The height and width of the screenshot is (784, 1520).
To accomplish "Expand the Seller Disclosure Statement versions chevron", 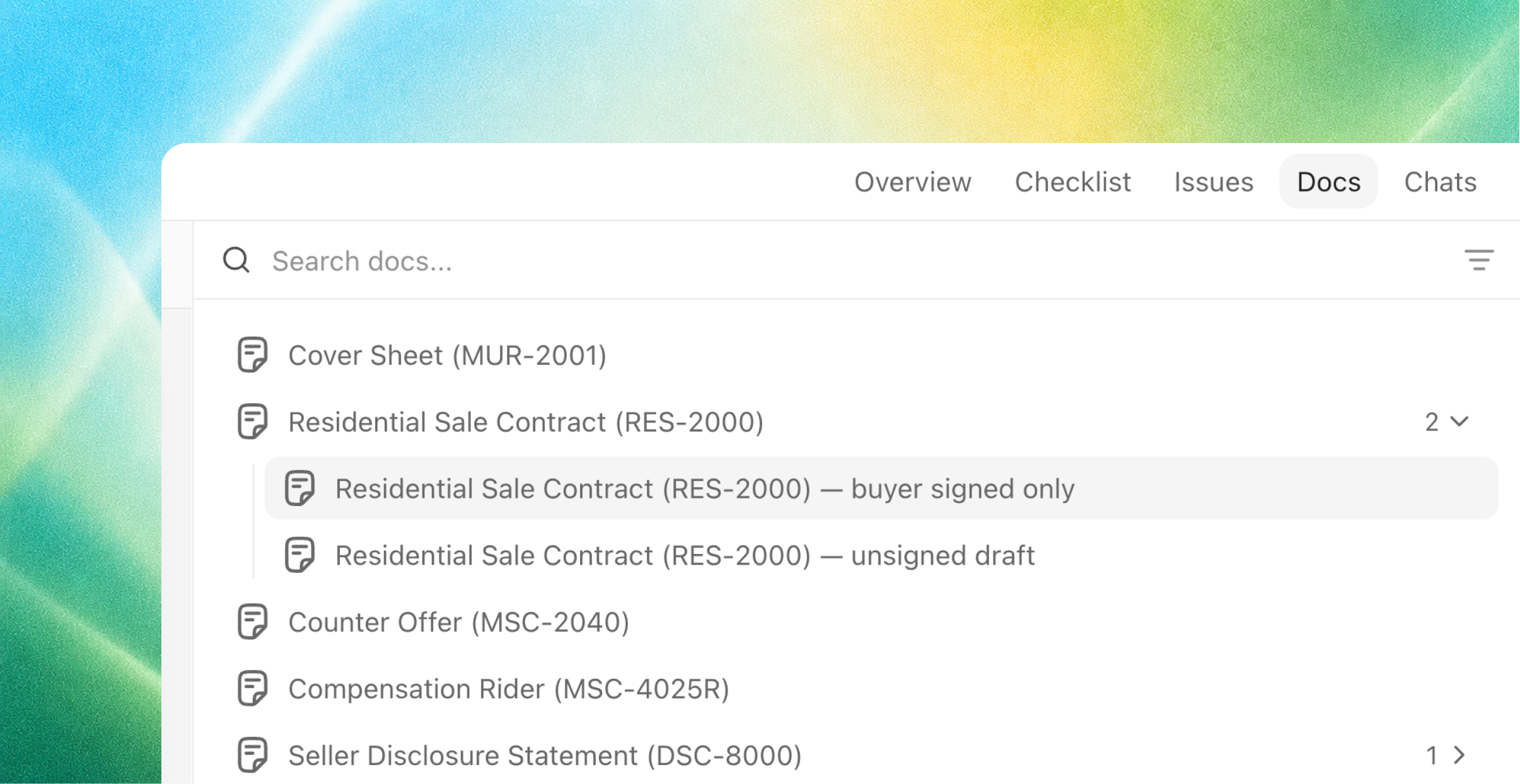I will 1459,755.
